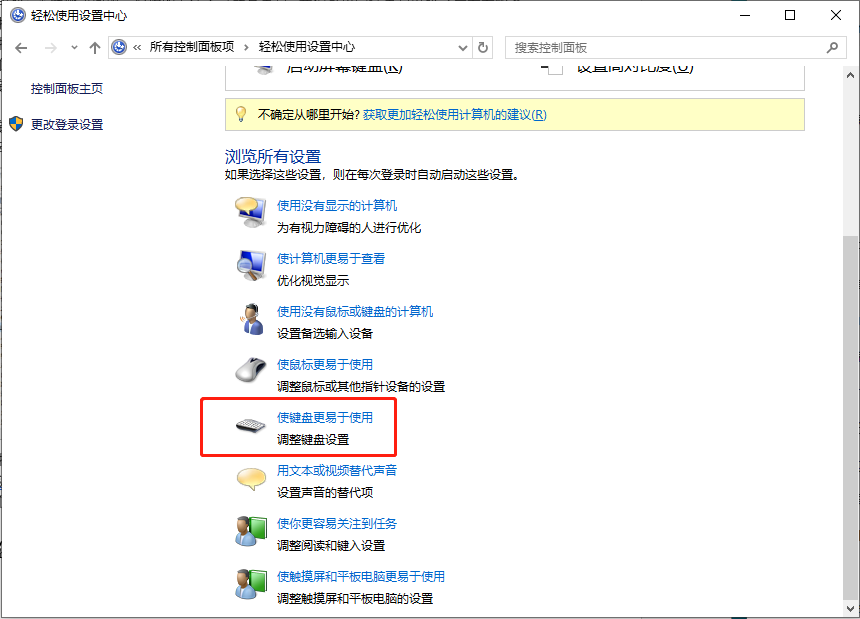Click the Ease of Access shield icon in sidebar
Image resolution: width=860 pixels, height=619 pixels.
tap(14, 125)
